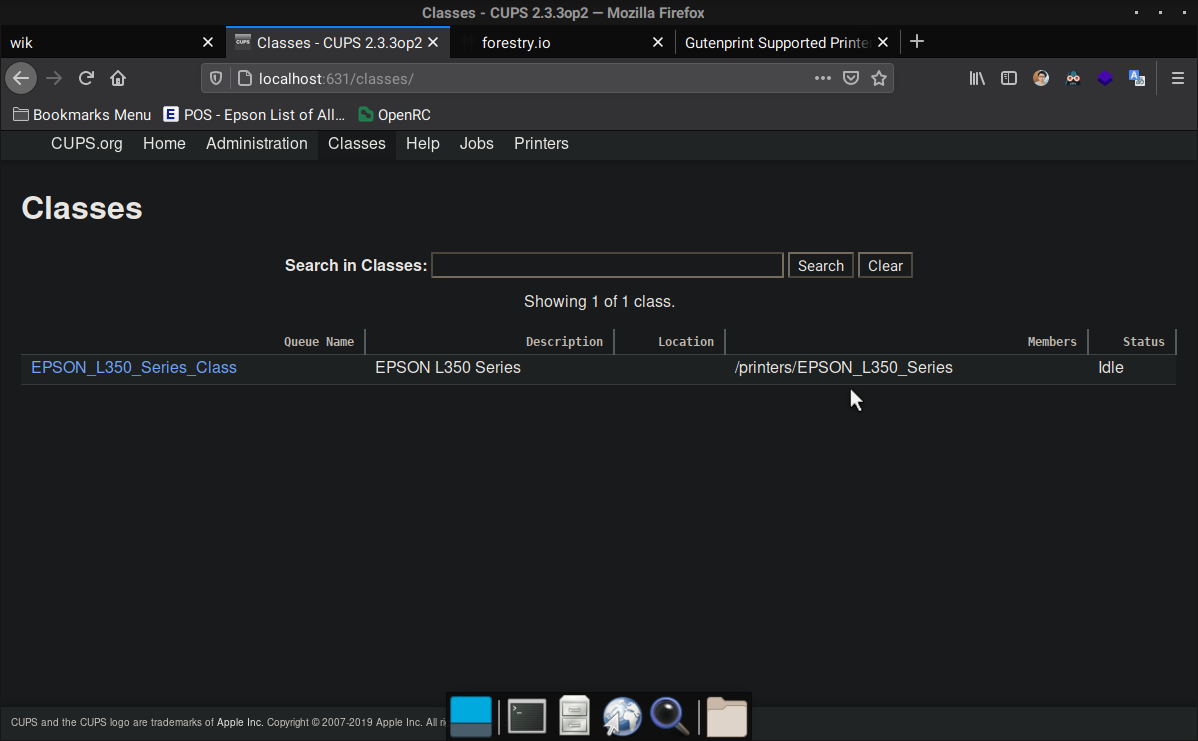Click the EPSON L350 Series description cell
Screen dimensions: 1198x741
[448, 367]
